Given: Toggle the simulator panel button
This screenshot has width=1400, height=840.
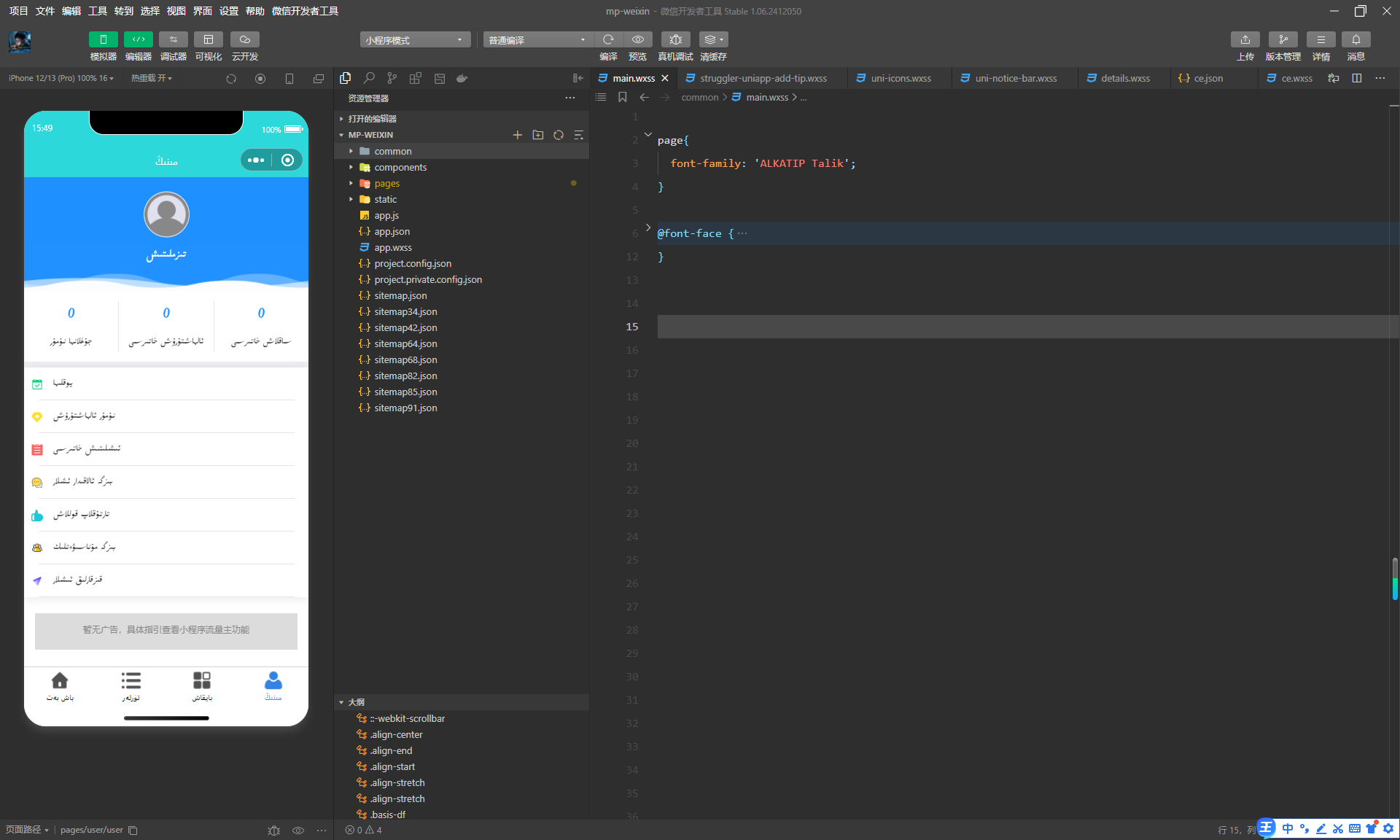Looking at the screenshot, I should [103, 39].
